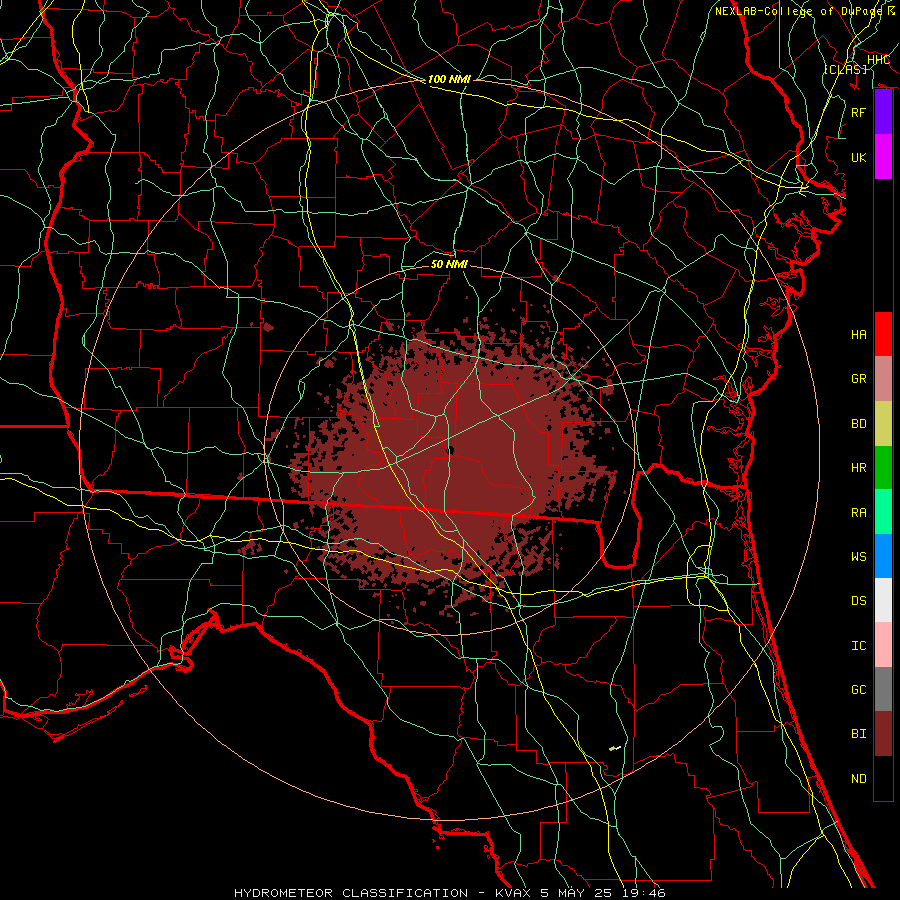Click the HR green legend swatch

883,468
